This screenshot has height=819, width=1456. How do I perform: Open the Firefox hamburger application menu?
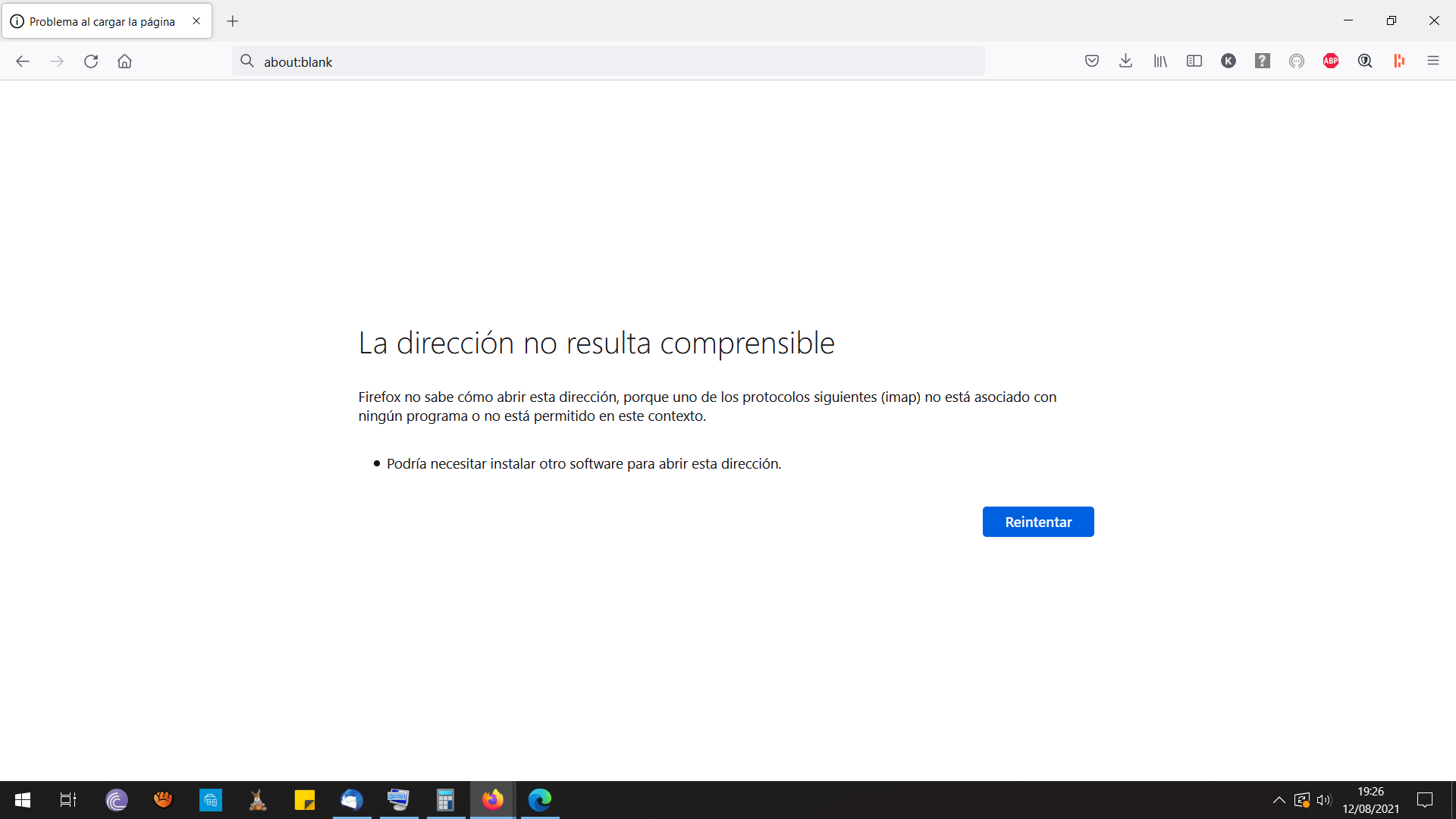point(1433,61)
